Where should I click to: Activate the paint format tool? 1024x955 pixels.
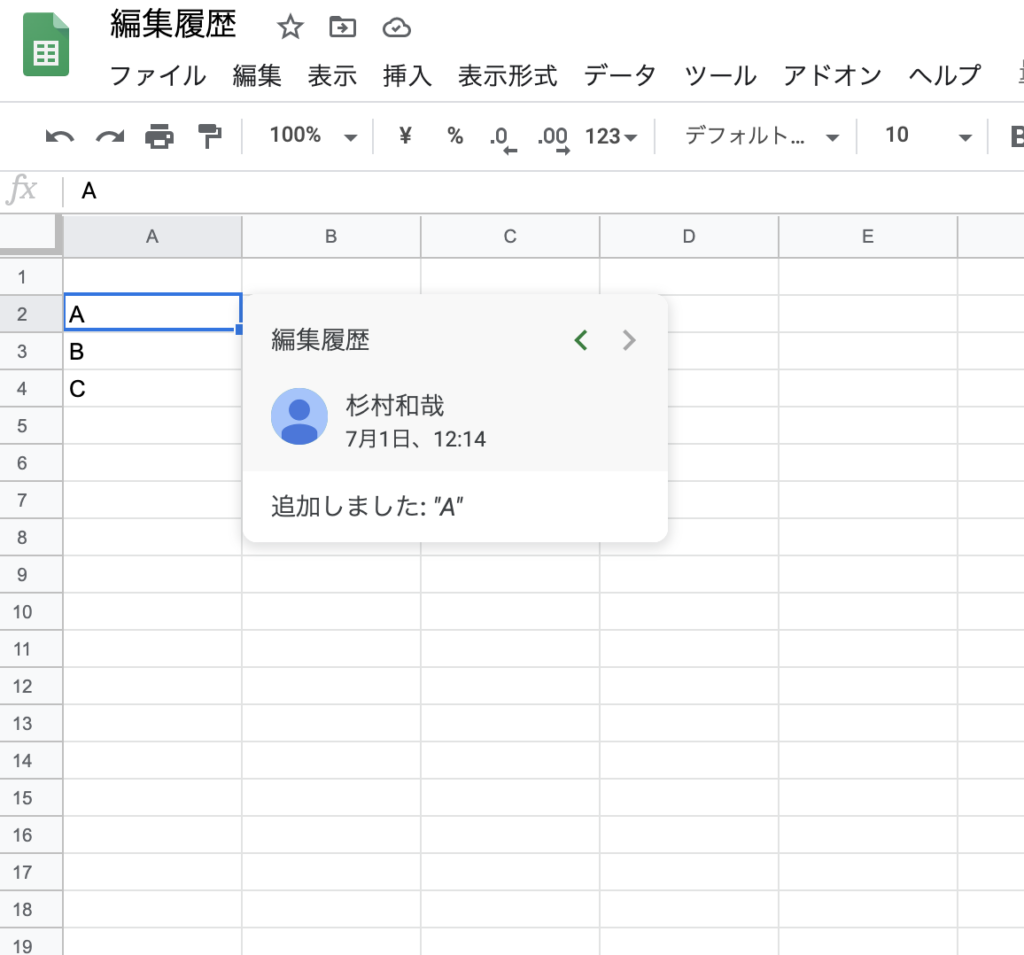point(210,137)
